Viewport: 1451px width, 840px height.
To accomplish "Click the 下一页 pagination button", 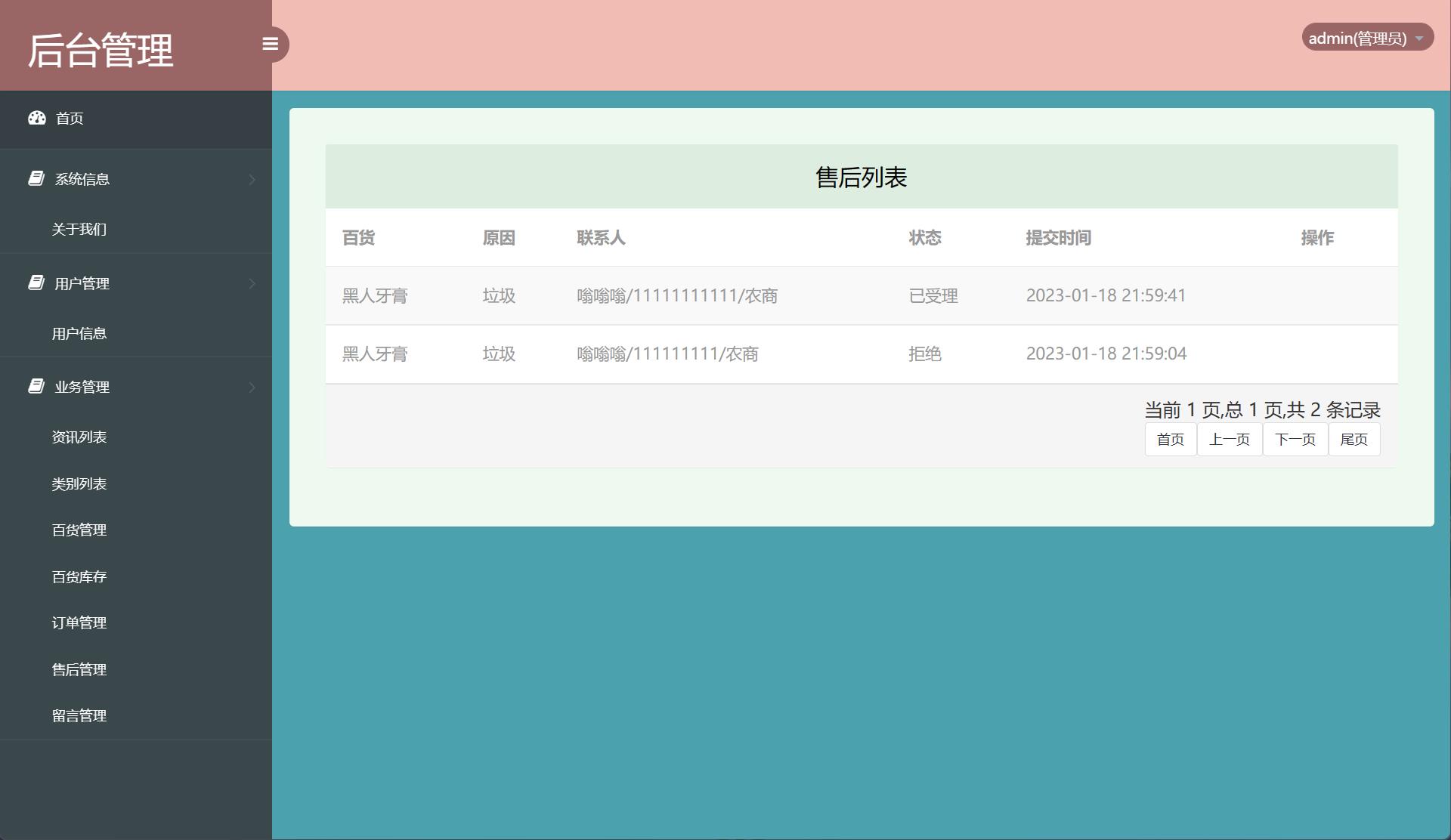I will (1295, 439).
